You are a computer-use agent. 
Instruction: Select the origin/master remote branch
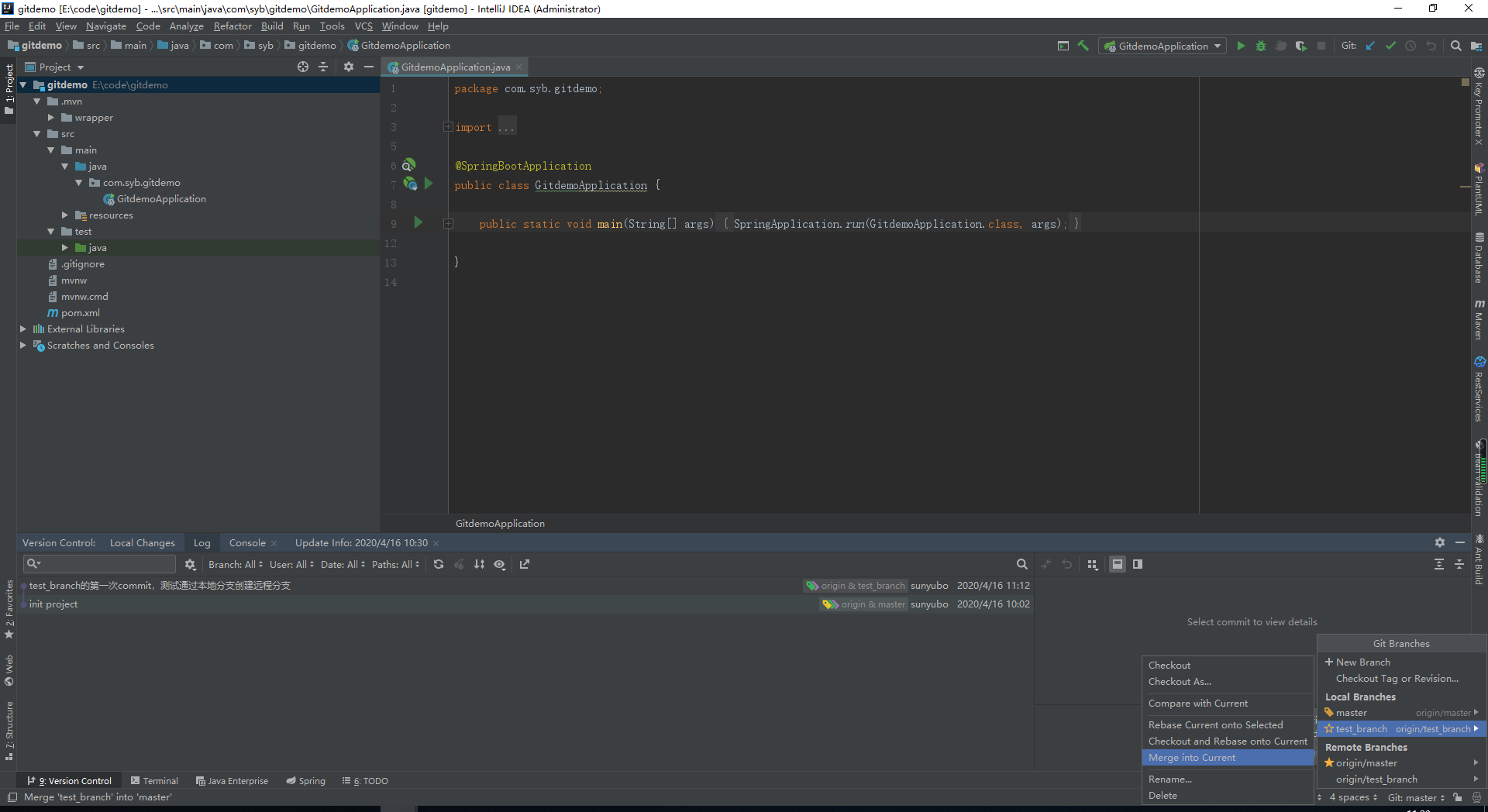point(1401,762)
